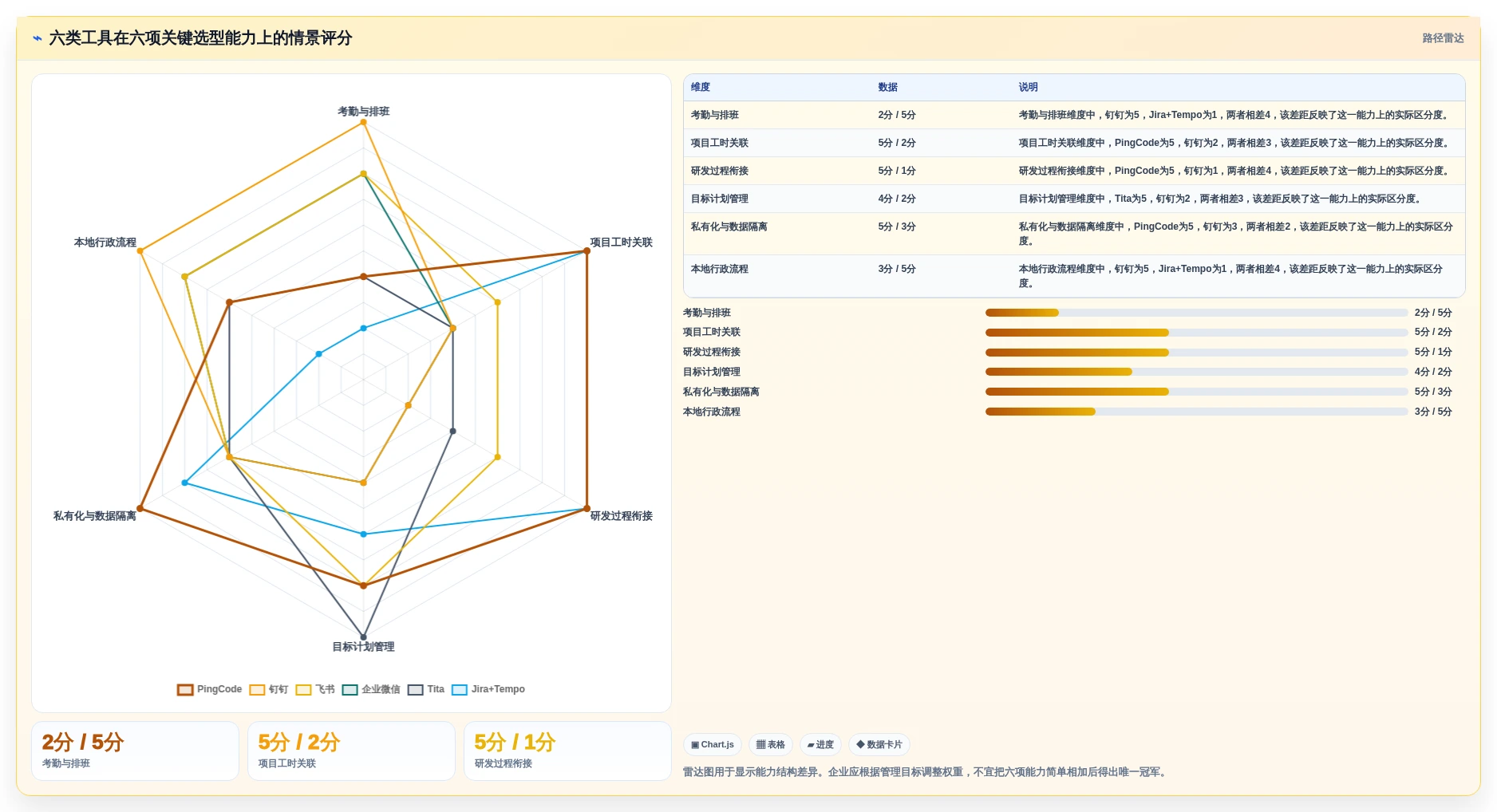Click the 钉钉 data point at 考勤与排班 vertex
The image size is (1497, 812).
(x=363, y=122)
